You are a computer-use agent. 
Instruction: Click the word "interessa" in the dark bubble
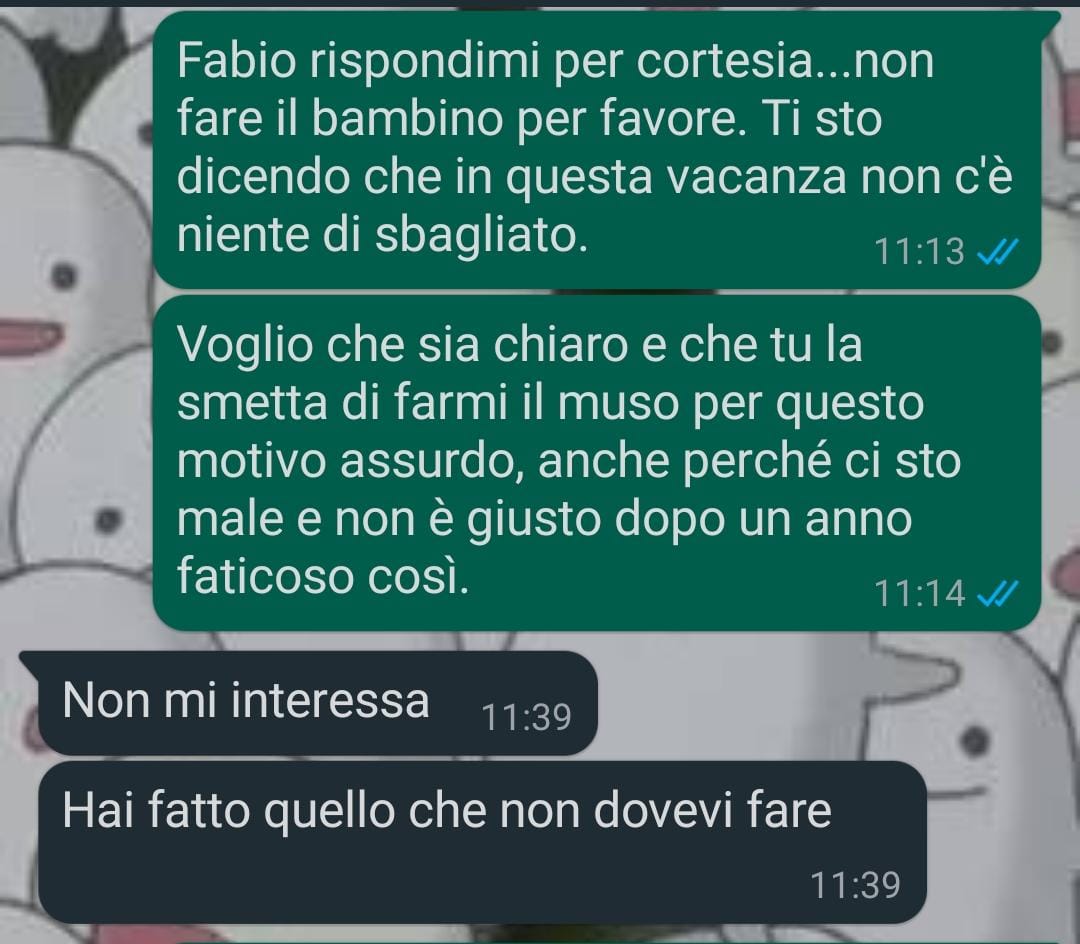tap(330, 701)
